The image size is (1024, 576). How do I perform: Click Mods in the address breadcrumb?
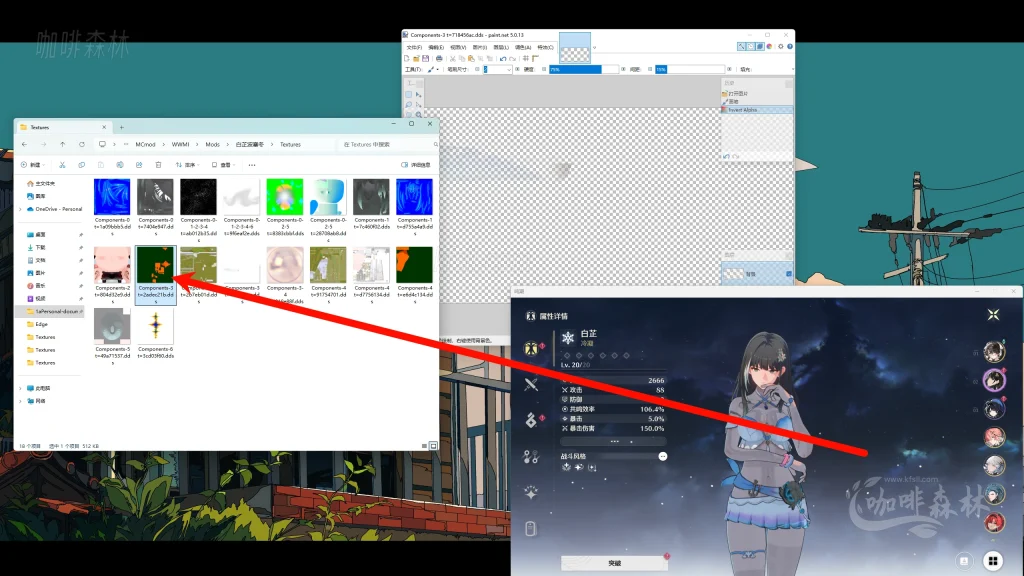(x=213, y=144)
